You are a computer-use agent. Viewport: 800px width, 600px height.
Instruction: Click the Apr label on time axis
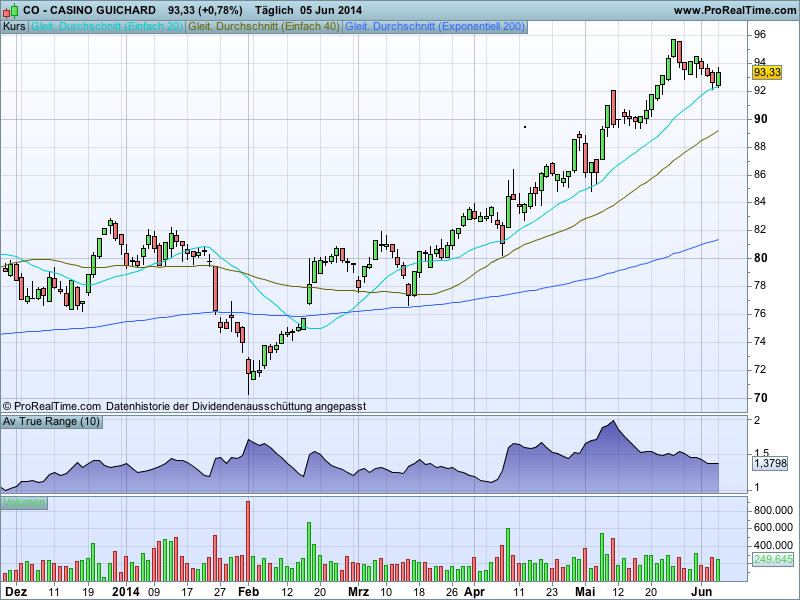pyautogui.click(x=474, y=592)
